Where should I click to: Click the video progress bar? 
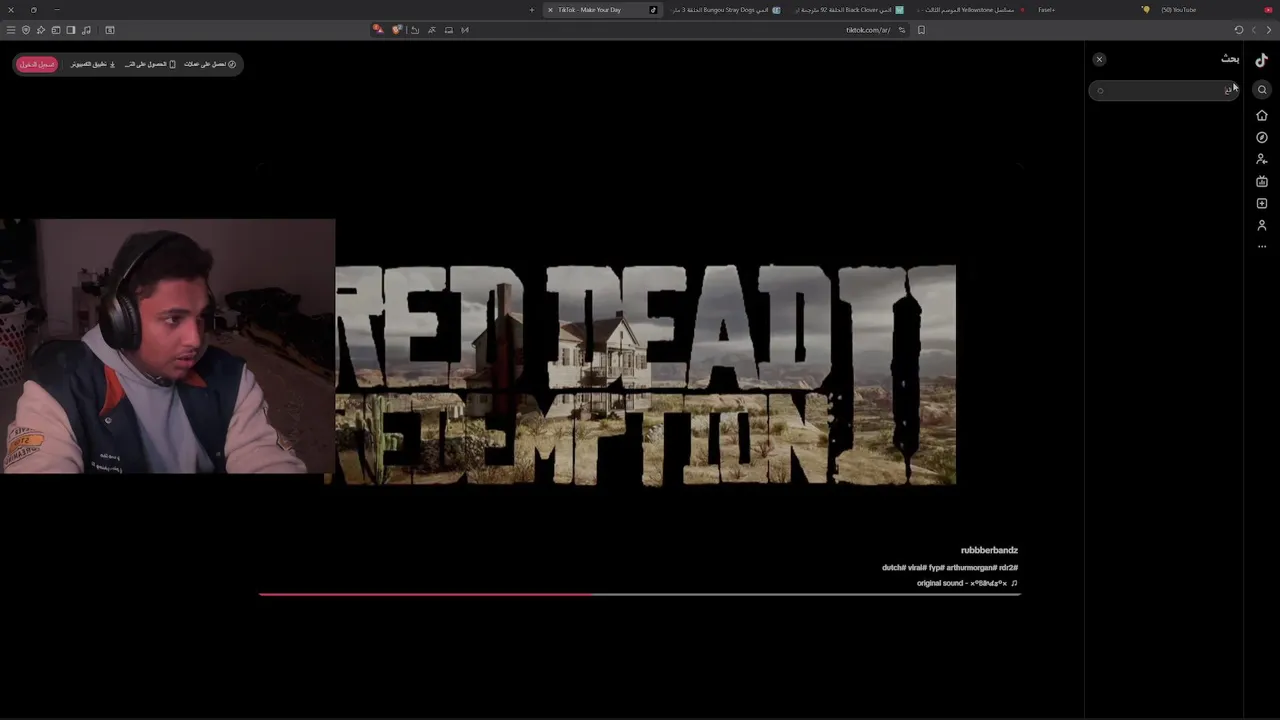click(x=640, y=594)
